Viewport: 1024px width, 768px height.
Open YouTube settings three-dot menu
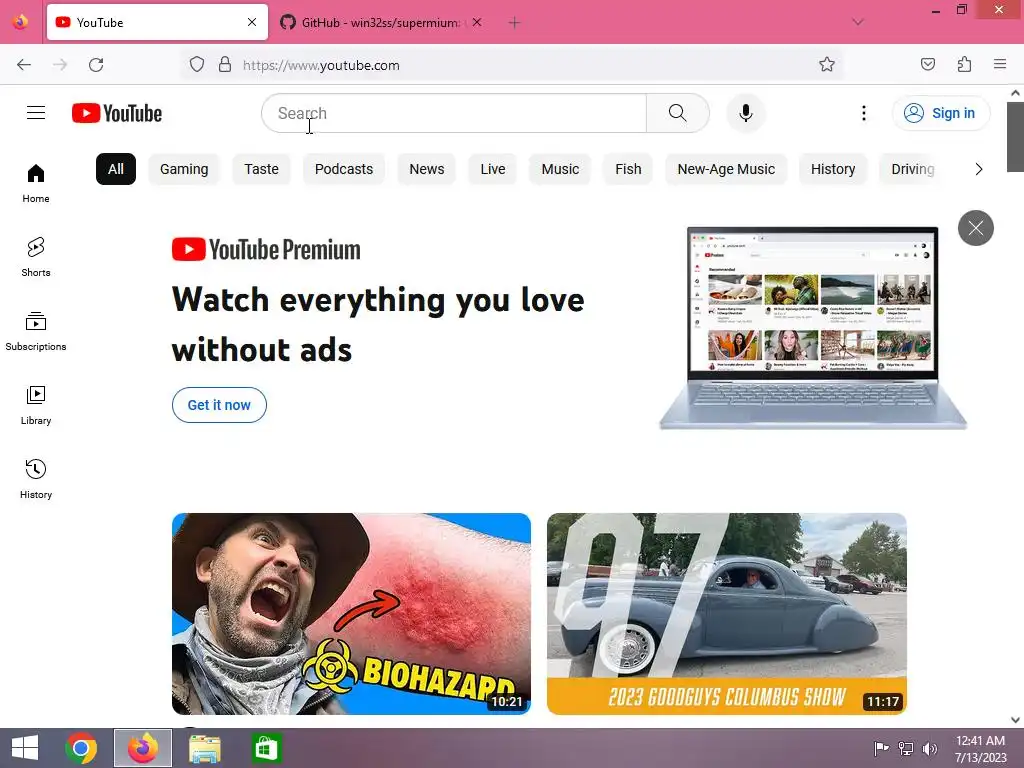point(863,113)
